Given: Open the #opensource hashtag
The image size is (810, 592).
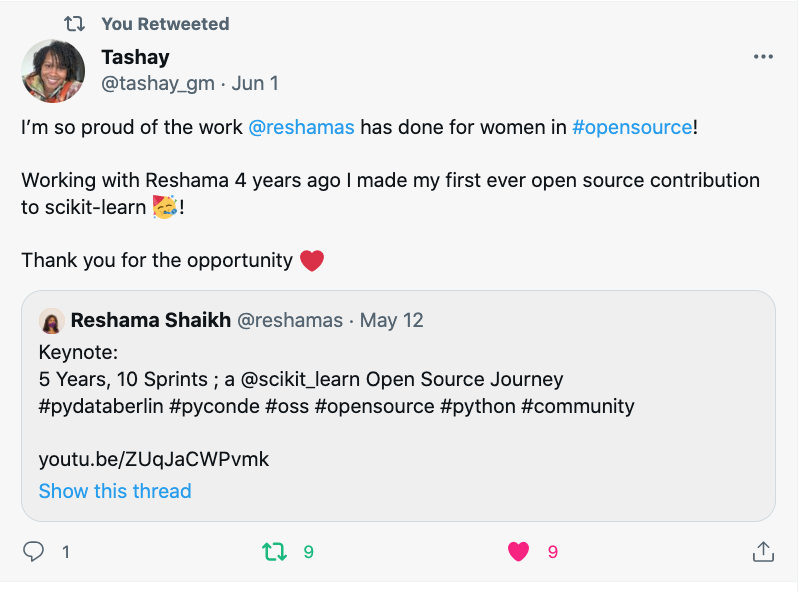Looking at the screenshot, I should point(631,127).
